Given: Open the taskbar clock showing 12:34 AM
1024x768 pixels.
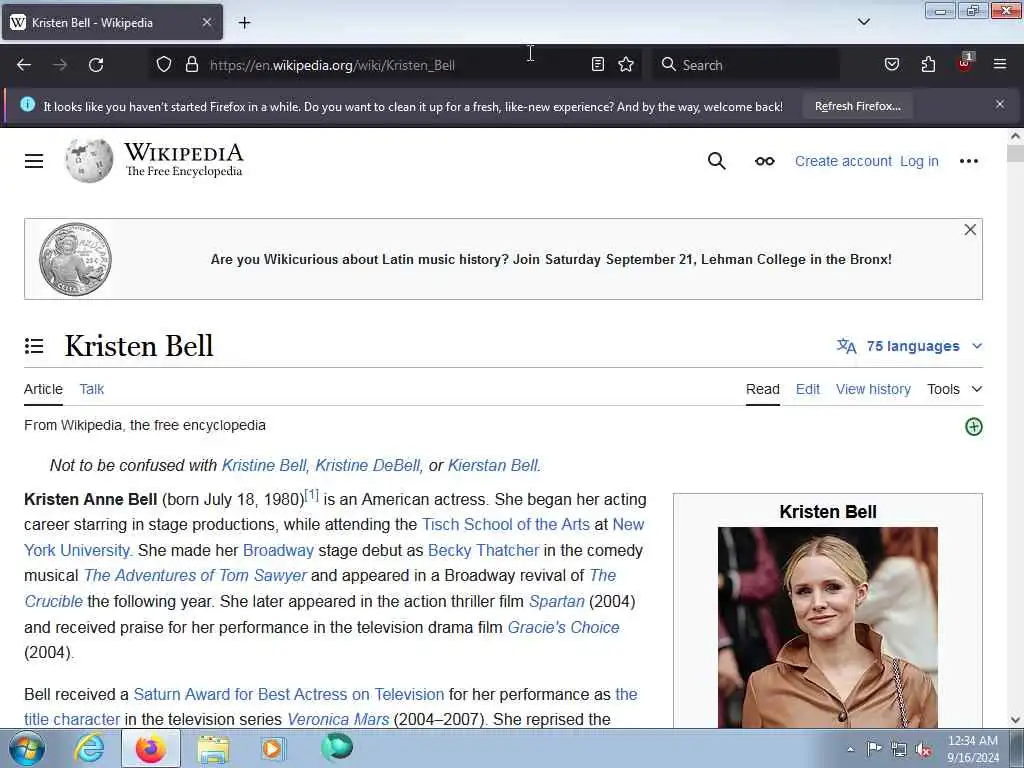Looking at the screenshot, I should tap(972, 749).
